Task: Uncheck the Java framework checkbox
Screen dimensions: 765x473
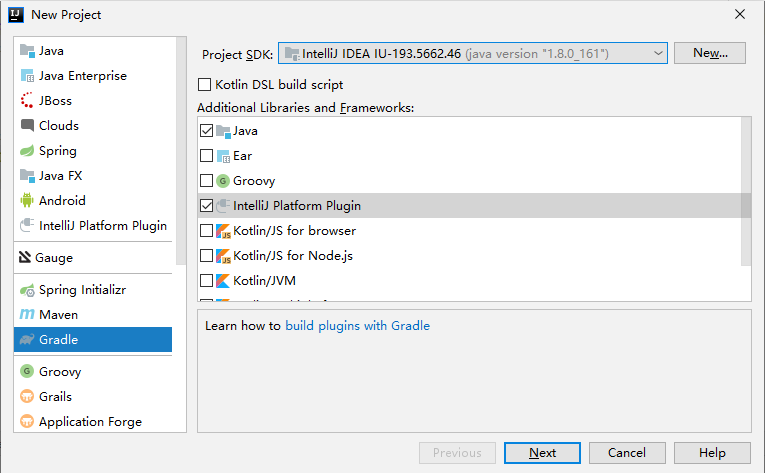Action: (x=206, y=131)
